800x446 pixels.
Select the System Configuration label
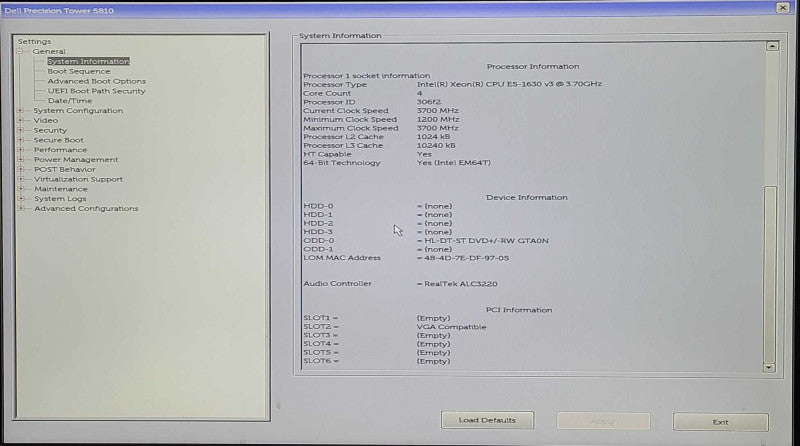click(78, 110)
